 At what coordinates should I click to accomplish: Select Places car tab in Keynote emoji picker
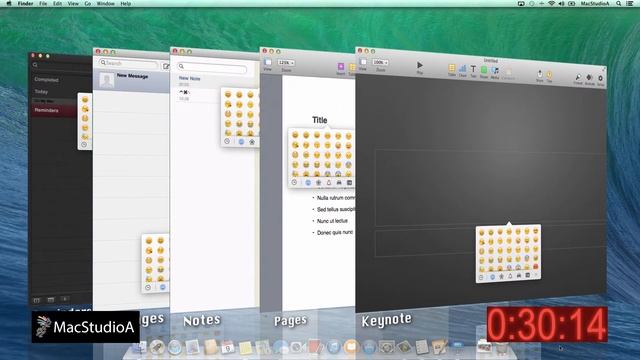click(519, 276)
